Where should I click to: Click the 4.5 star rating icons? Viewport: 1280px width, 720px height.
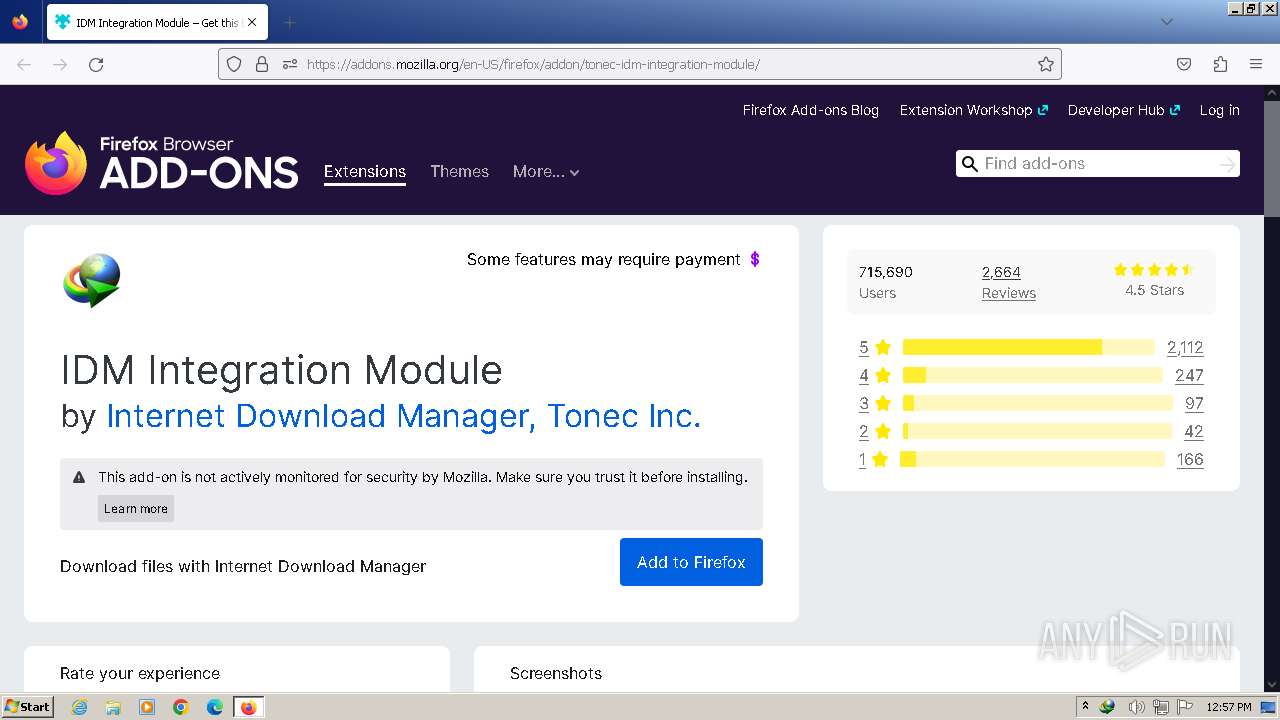1154,270
